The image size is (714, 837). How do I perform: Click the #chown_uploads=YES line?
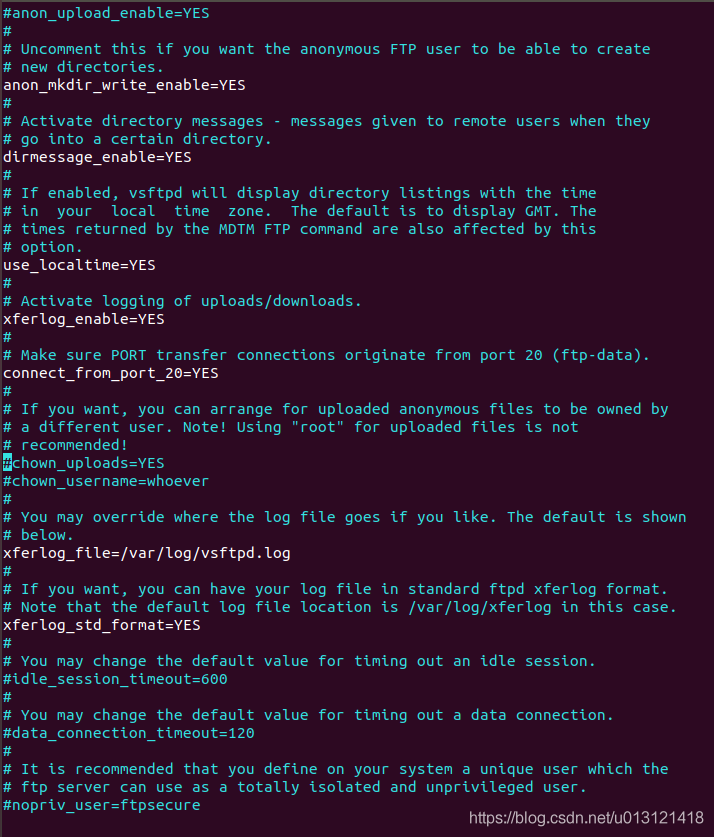tap(84, 463)
